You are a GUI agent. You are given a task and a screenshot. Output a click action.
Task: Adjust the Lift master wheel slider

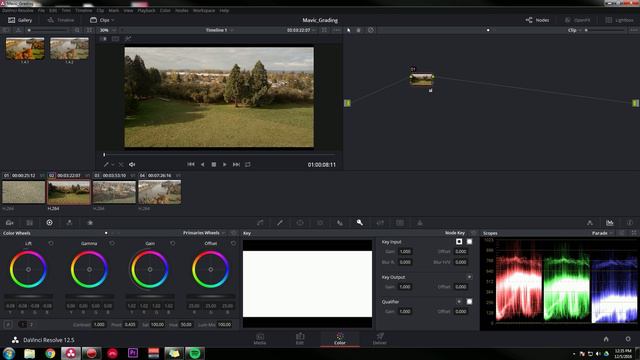(28, 296)
